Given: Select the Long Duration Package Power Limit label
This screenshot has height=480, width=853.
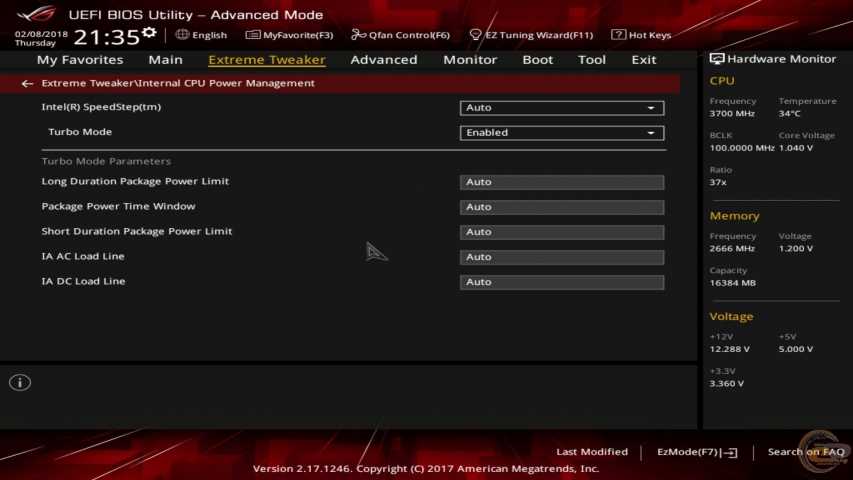Looking at the screenshot, I should coord(135,181).
